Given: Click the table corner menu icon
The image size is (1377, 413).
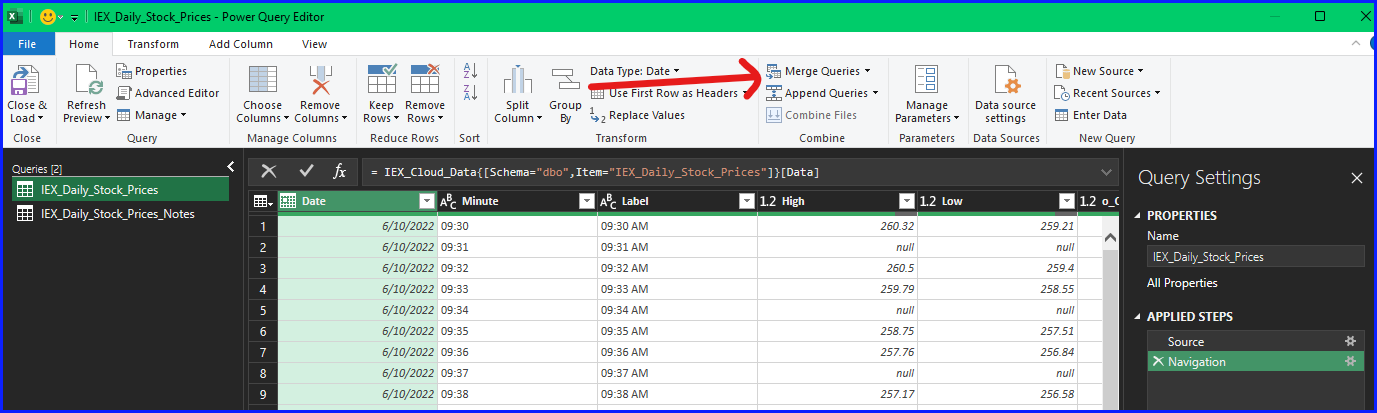Looking at the screenshot, I should (262, 201).
